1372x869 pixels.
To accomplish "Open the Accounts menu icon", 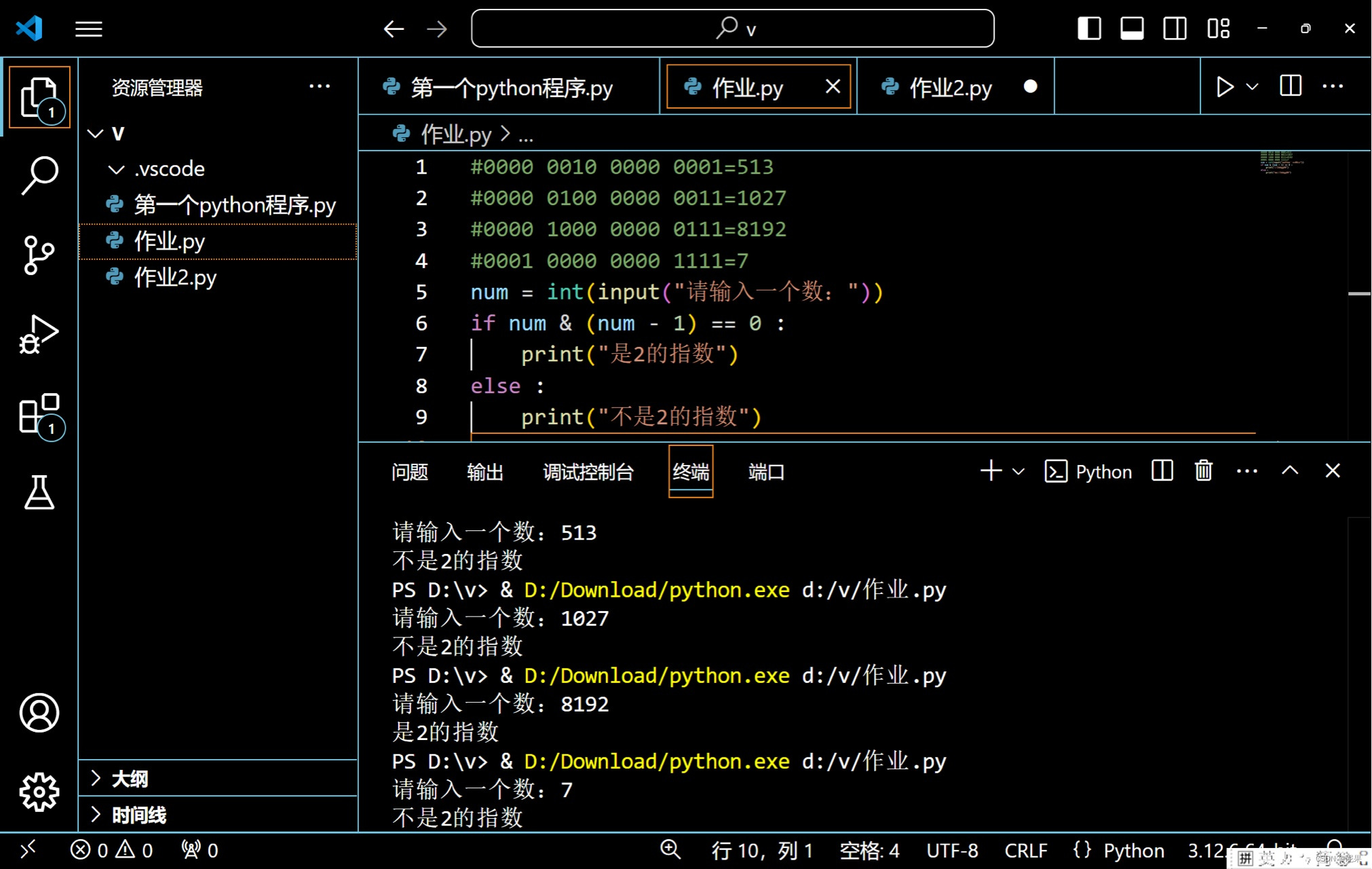I will [x=39, y=713].
